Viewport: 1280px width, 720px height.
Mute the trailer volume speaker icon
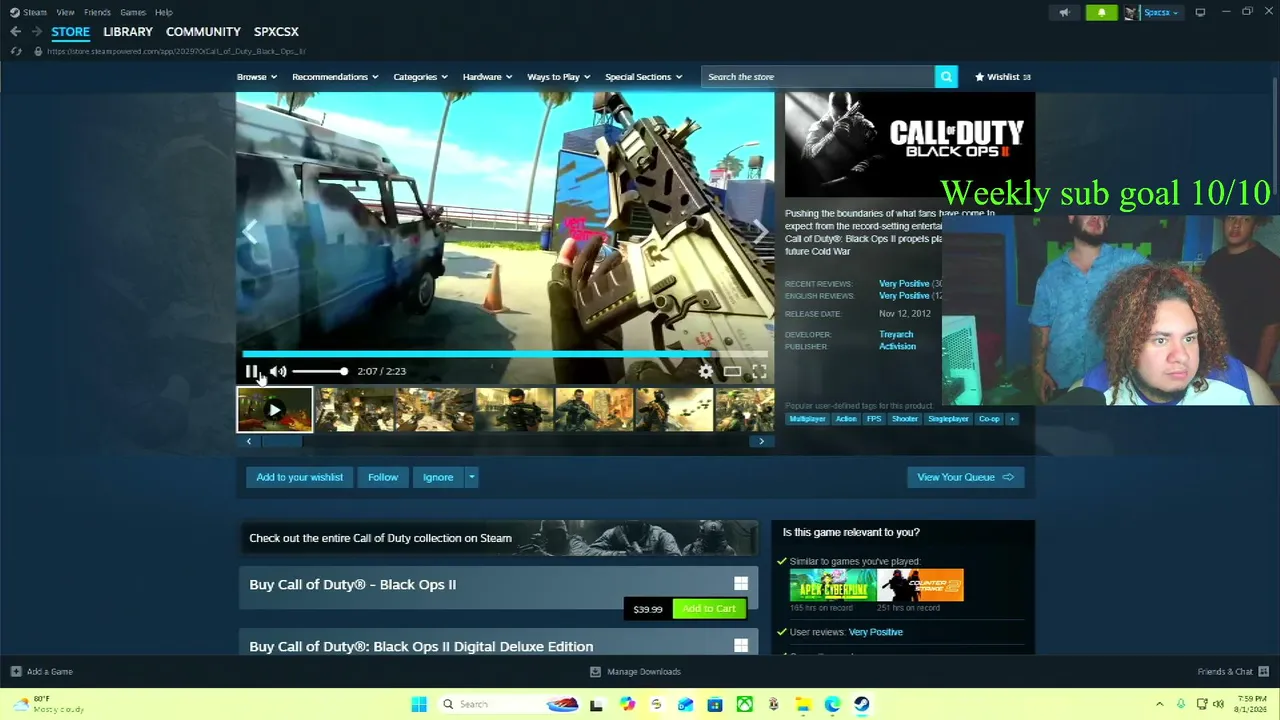pyautogui.click(x=278, y=372)
